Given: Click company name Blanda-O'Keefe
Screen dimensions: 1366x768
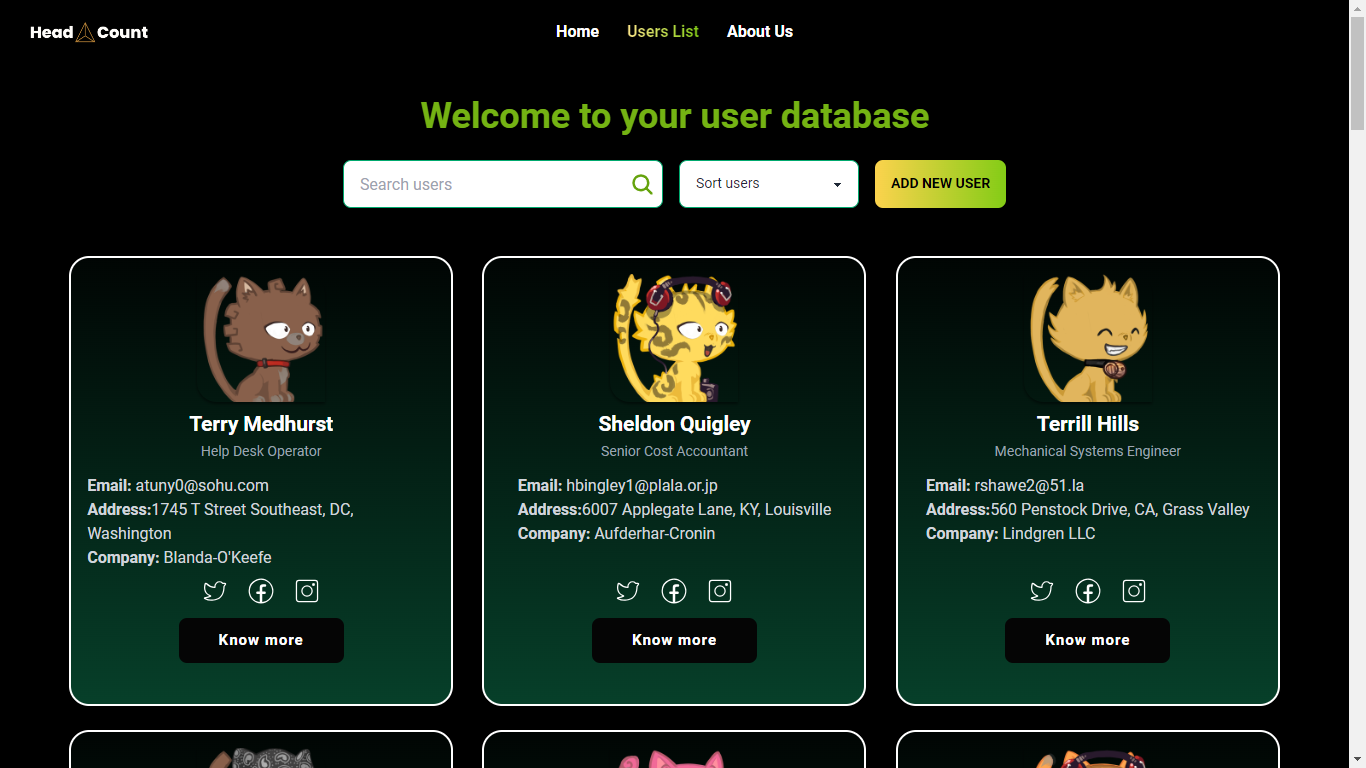Looking at the screenshot, I should click(x=218, y=557).
